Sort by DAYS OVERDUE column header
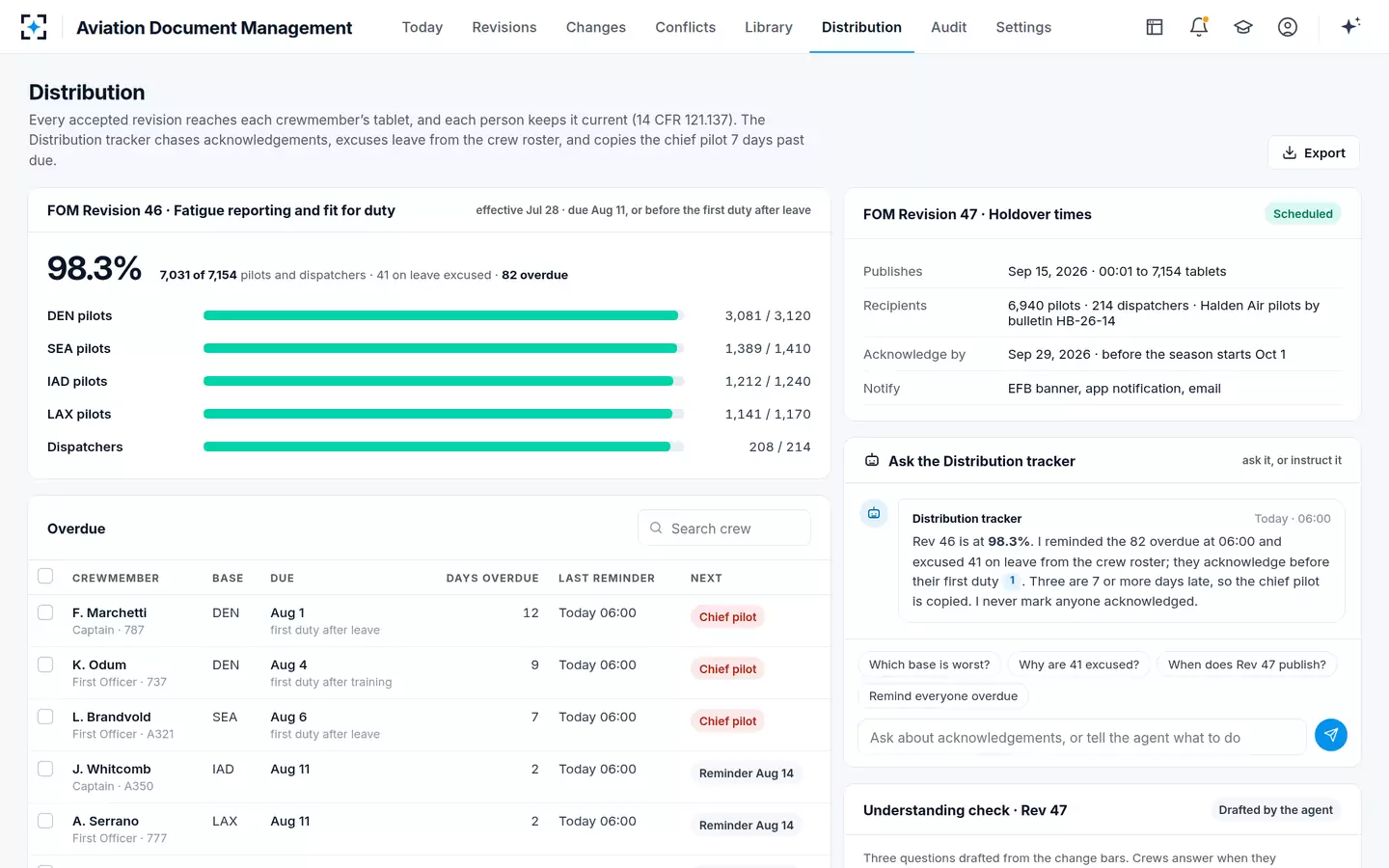1389x868 pixels. pyautogui.click(x=492, y=579)
